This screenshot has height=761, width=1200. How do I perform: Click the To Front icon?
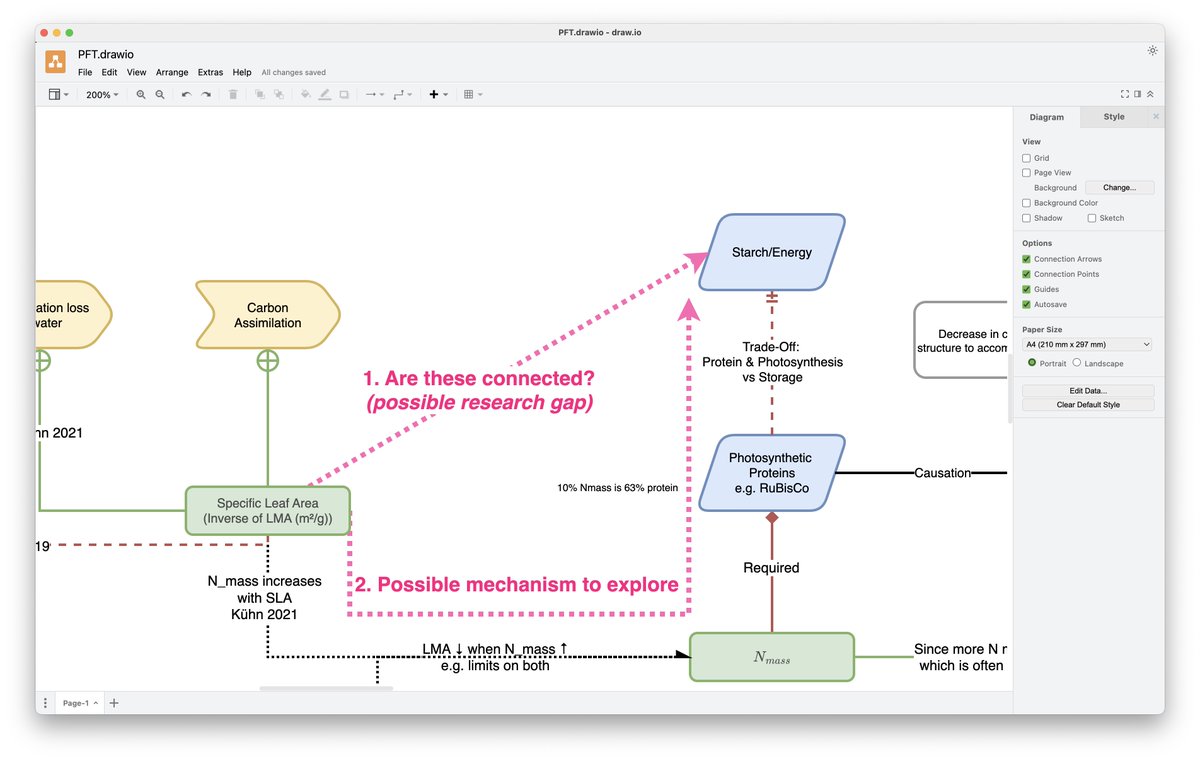259,95
